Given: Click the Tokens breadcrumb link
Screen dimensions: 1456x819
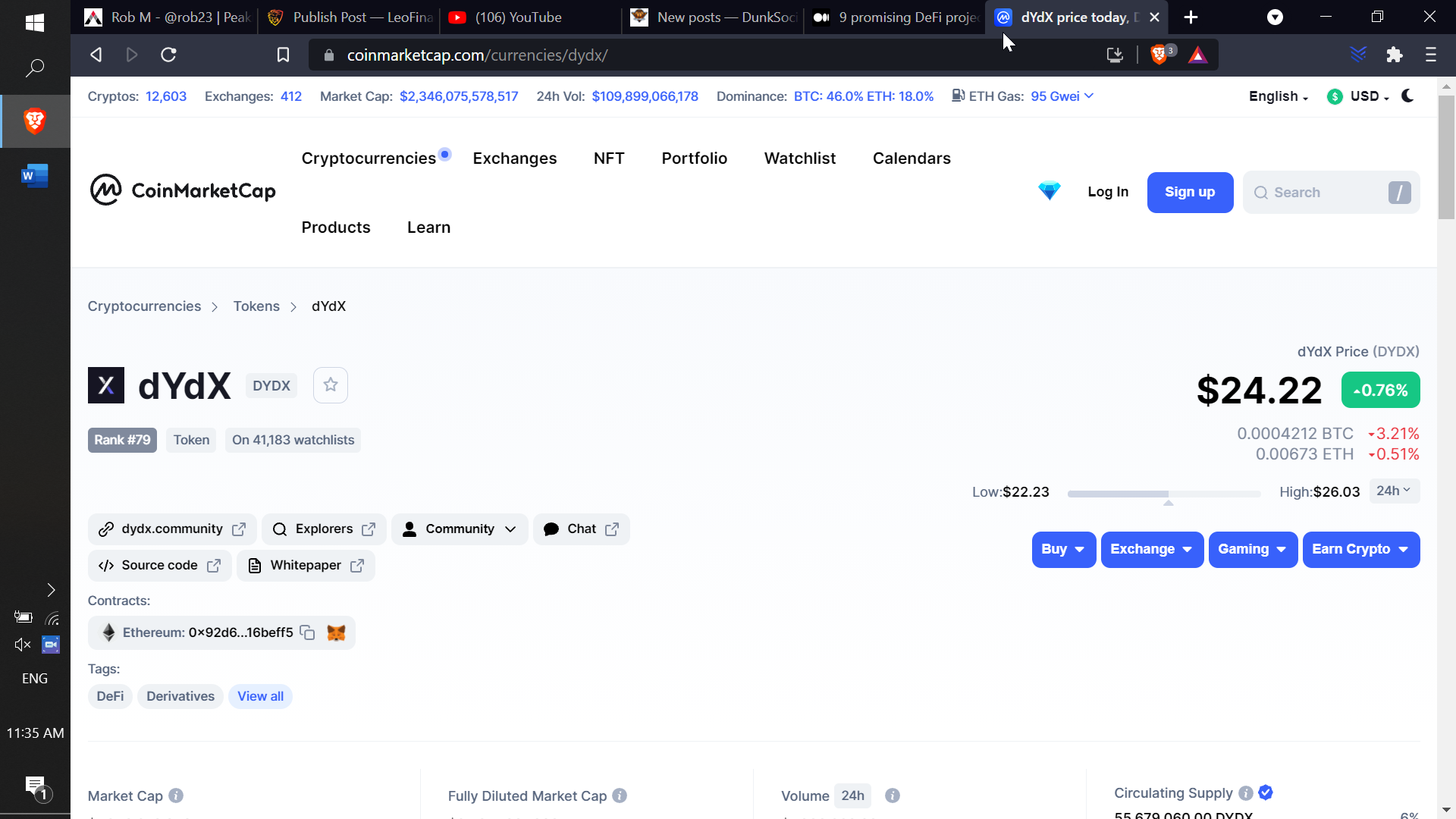Looking at the screenshot, I should pos(256,306).
